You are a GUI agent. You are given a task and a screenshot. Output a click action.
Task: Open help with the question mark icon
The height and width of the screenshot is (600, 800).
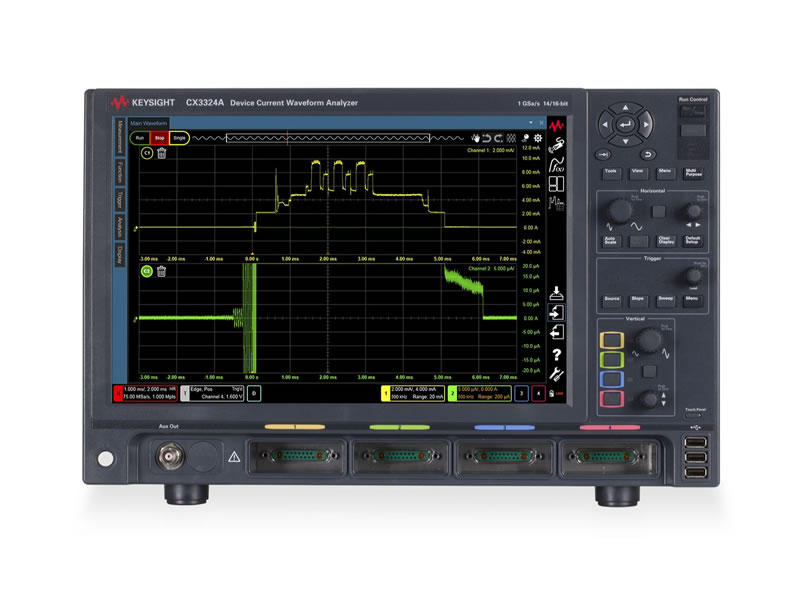coord(557,354)
